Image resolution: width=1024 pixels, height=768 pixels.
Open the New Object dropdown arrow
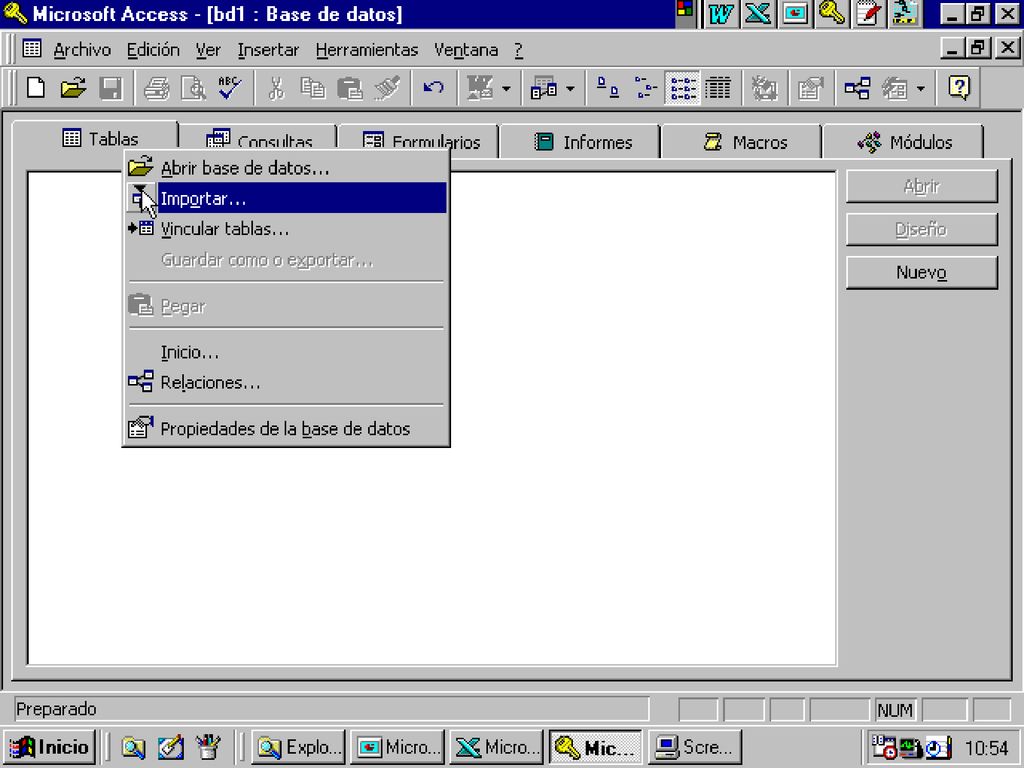pyautogui.click(x=921, y=88)
